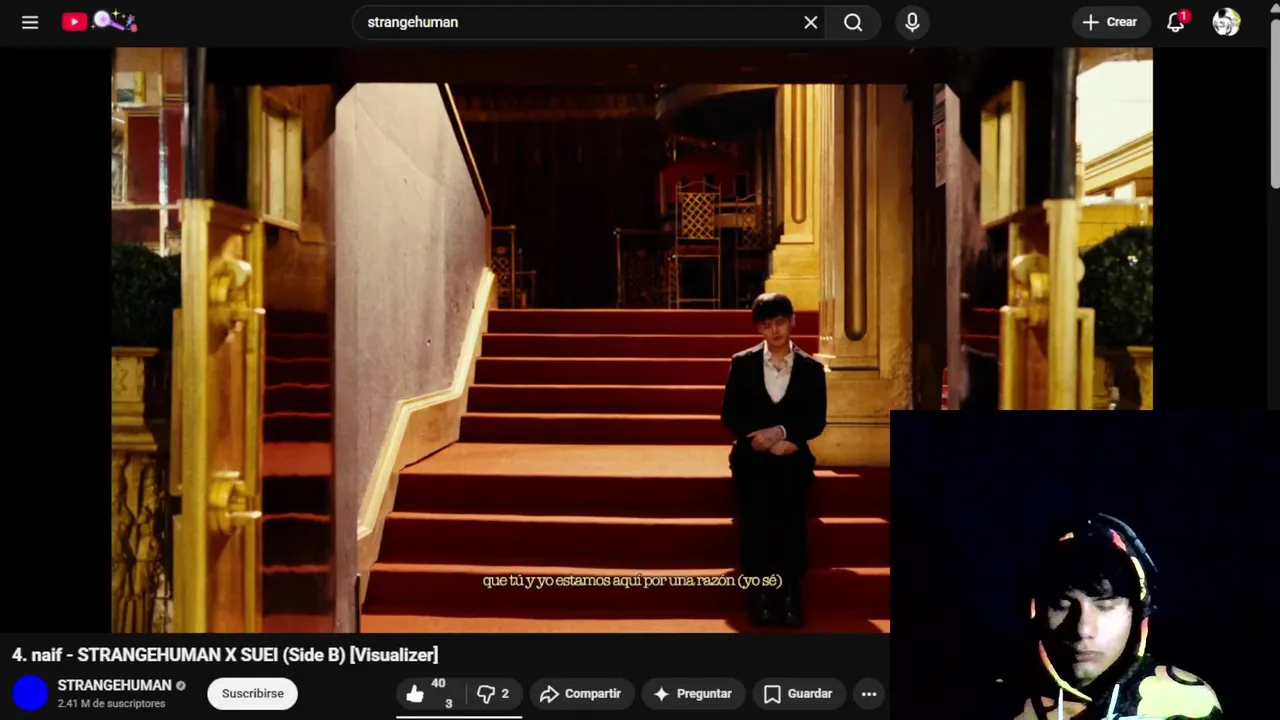The image size is (1280, 720).
Task: Open the notifications bell
Action: click(x=1176, y=22)
